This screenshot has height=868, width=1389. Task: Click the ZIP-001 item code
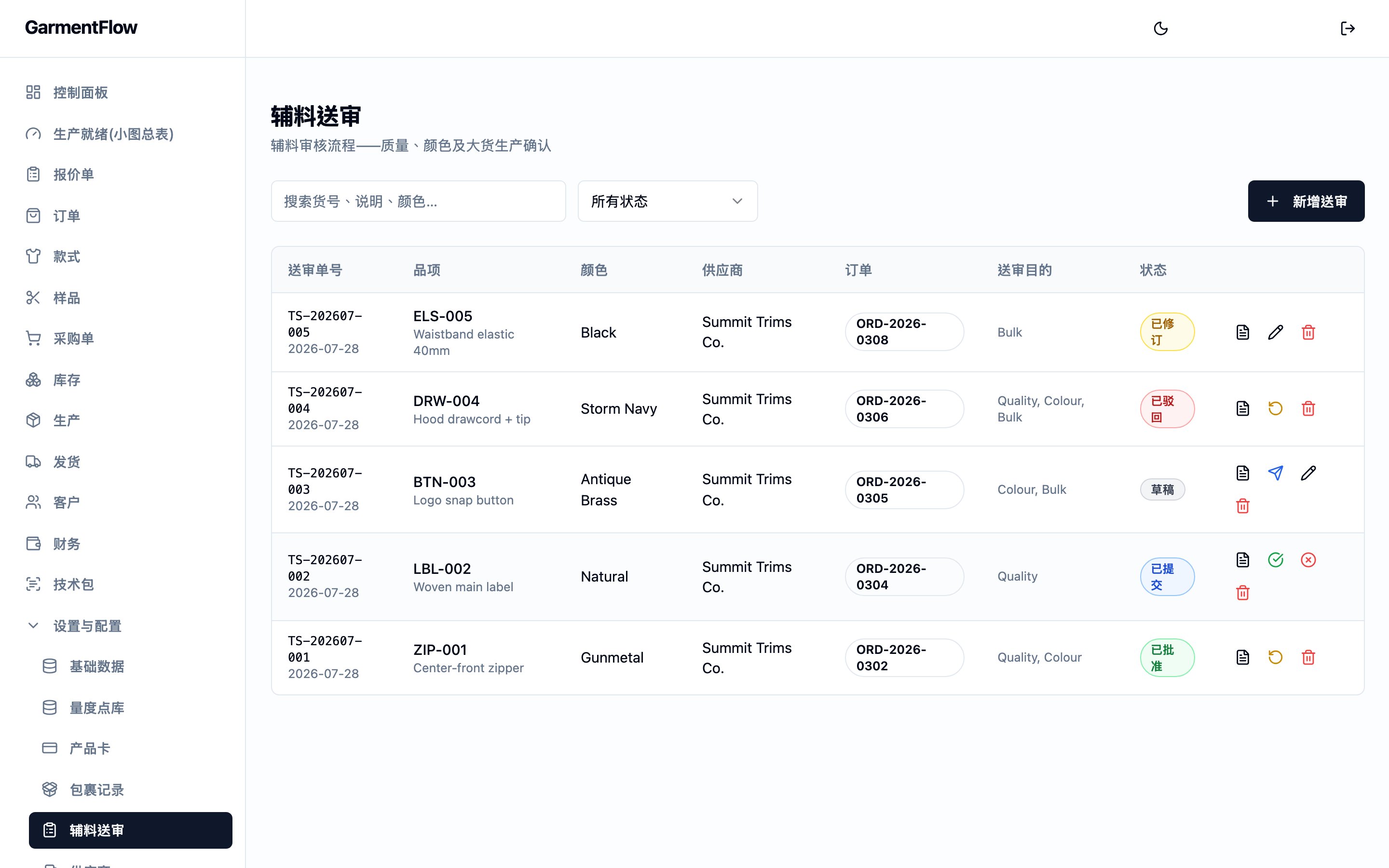click(x=440, y=650)
